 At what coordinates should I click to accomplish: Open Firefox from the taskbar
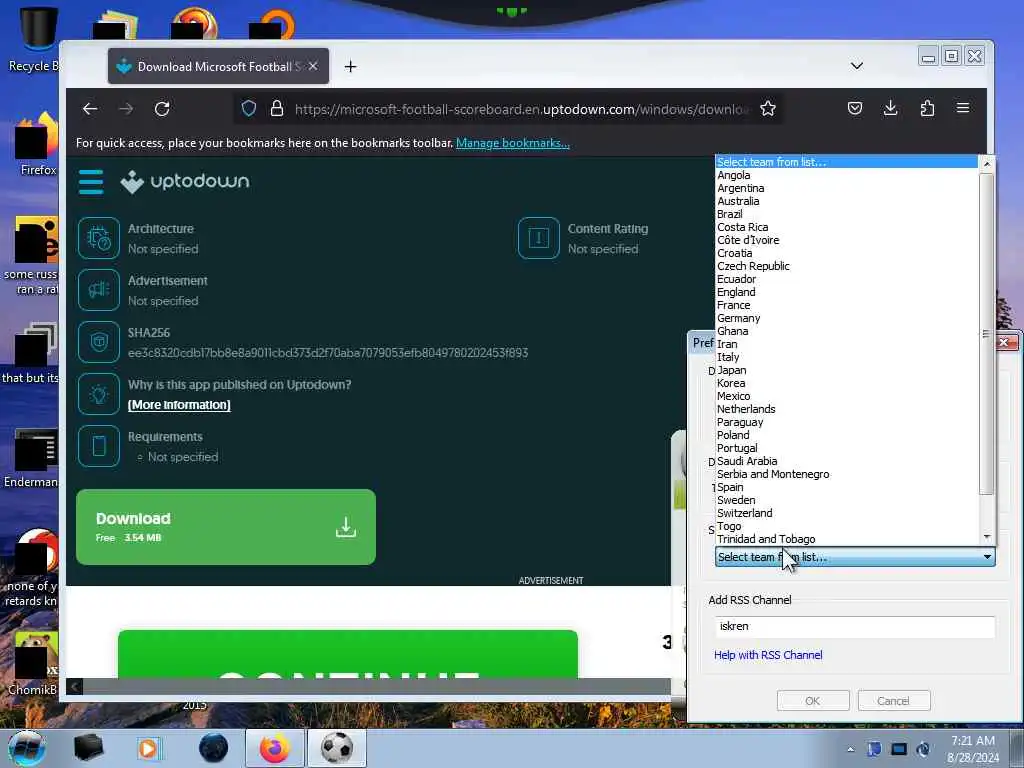pos(274,748)
